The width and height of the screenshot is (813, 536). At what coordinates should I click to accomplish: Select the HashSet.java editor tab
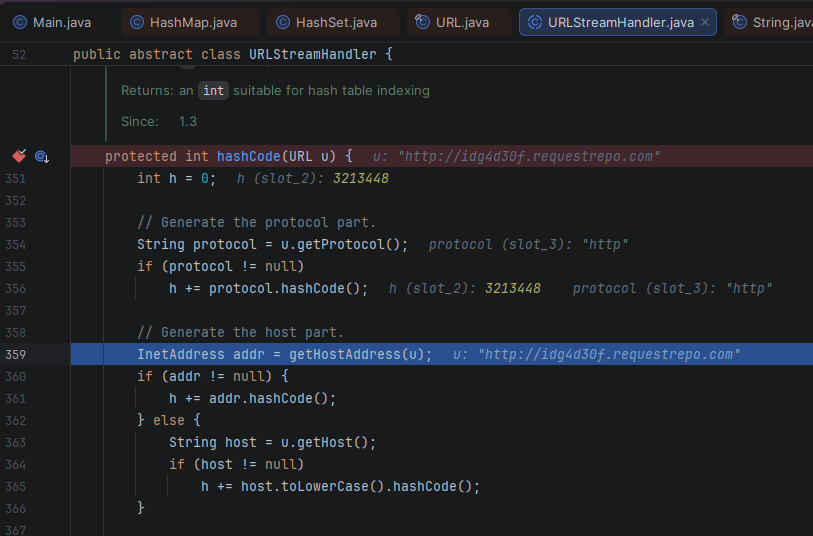(336, 22)
